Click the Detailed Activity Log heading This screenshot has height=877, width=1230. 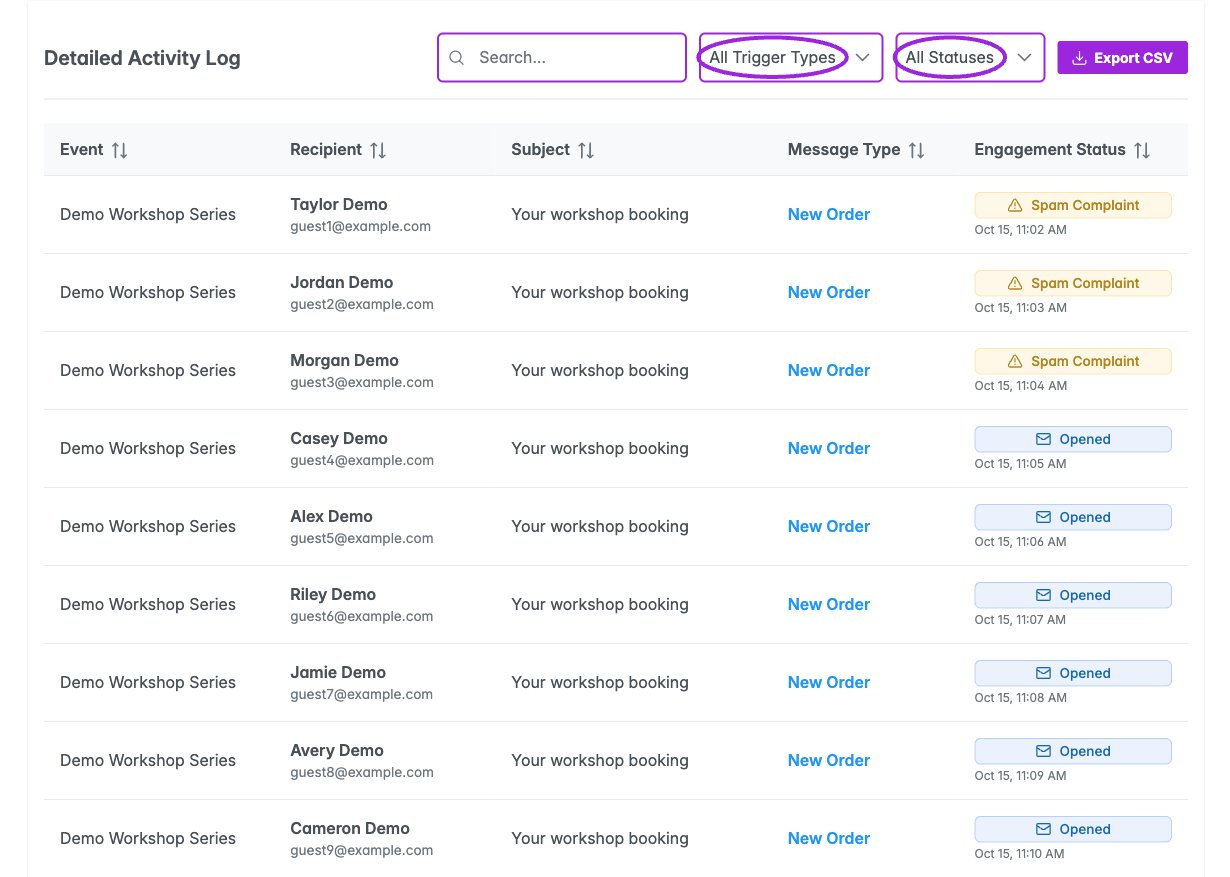click(x=142, y=58)
